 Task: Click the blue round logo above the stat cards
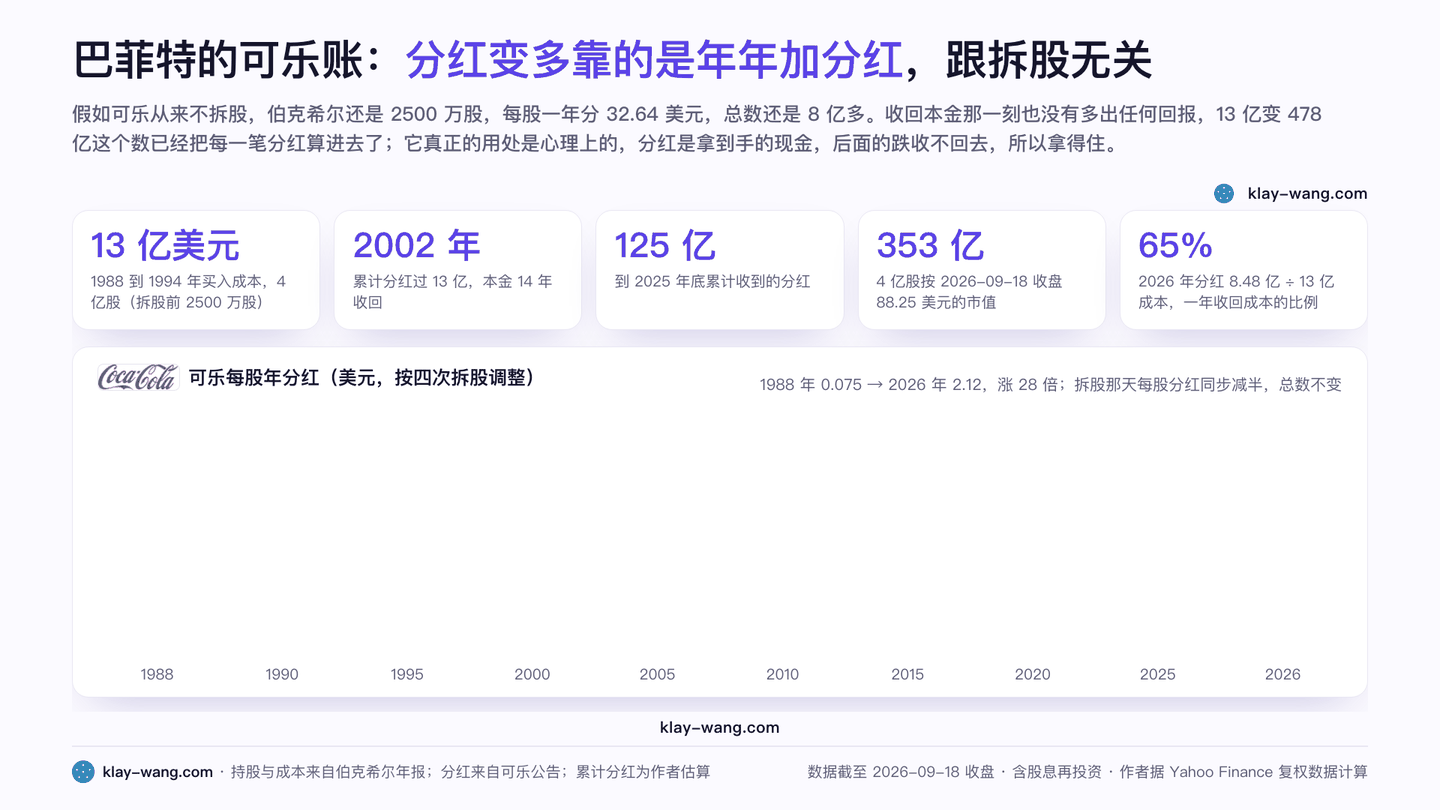click(1224, 194)
